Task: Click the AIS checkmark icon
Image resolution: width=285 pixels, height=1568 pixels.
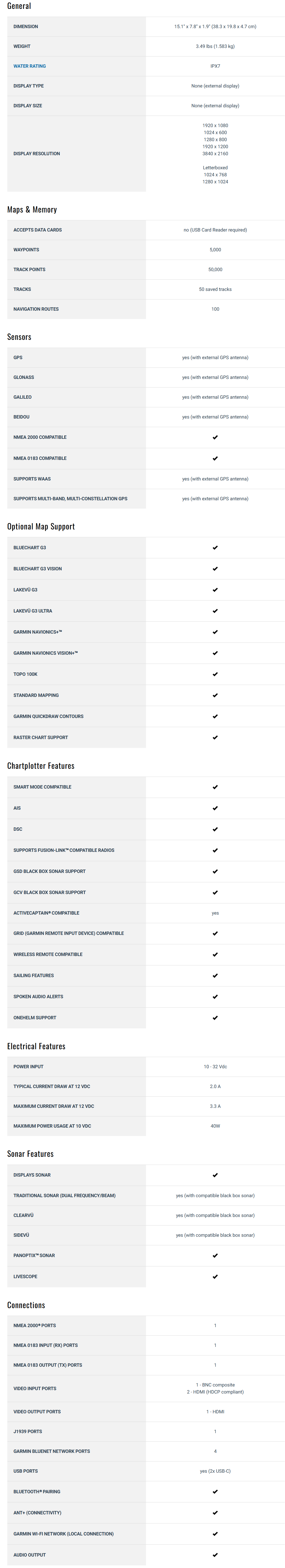Action: point(215,808)
